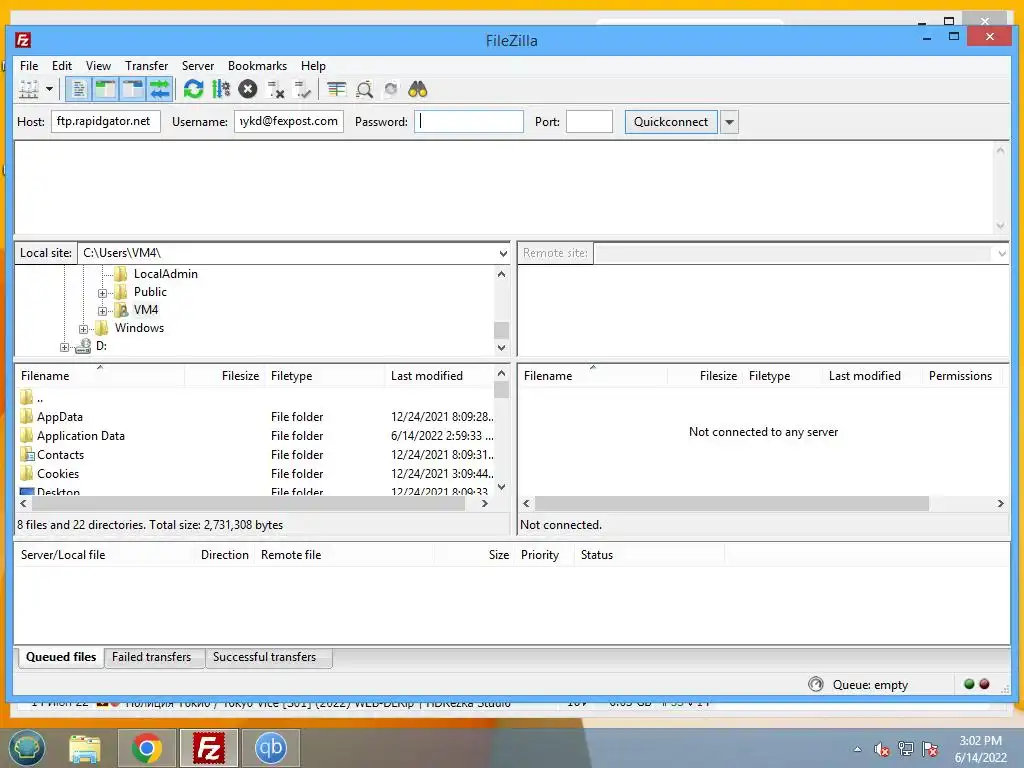Open the Site Manager icon

(29, 89)
